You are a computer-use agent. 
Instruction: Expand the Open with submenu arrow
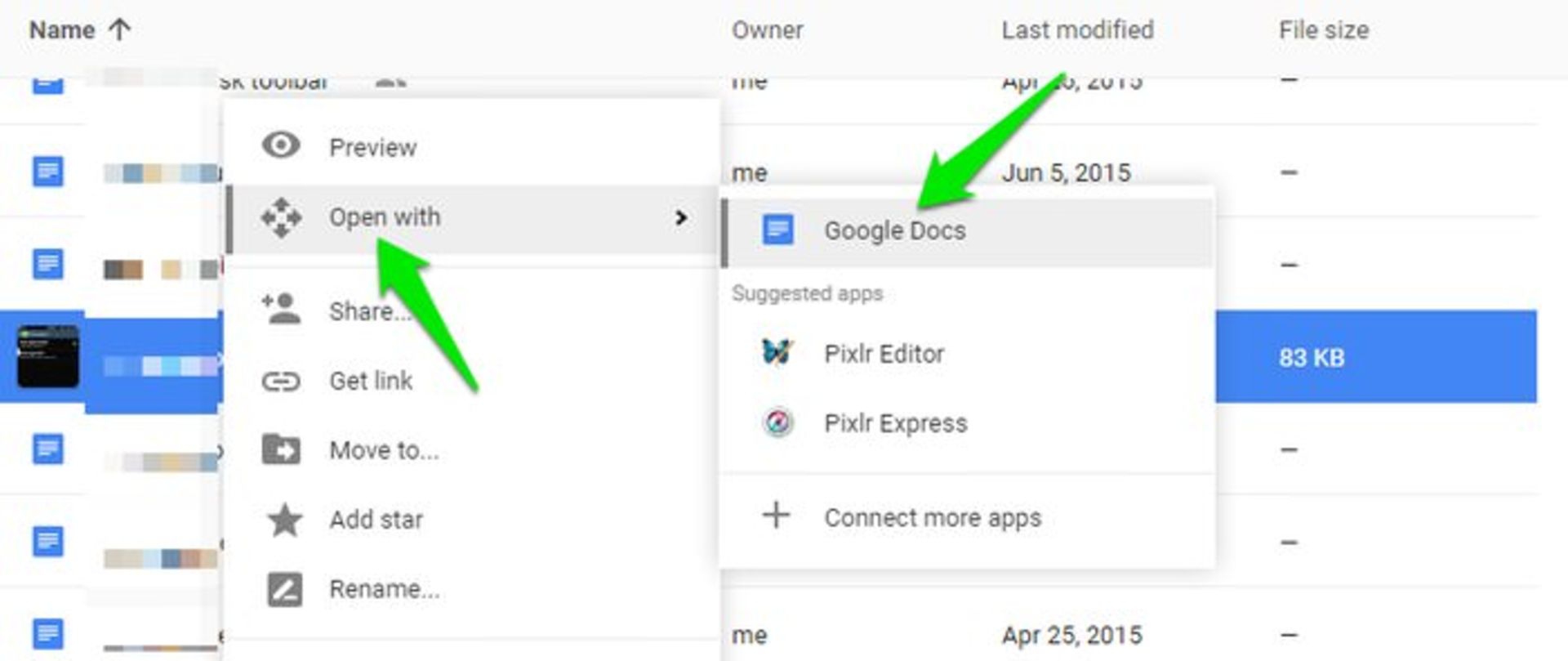pyautogui.click(x=680, y=218)
